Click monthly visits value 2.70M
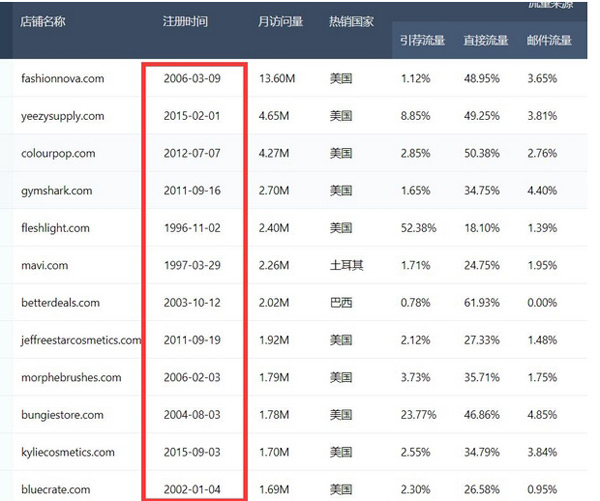 pos(274,191)
